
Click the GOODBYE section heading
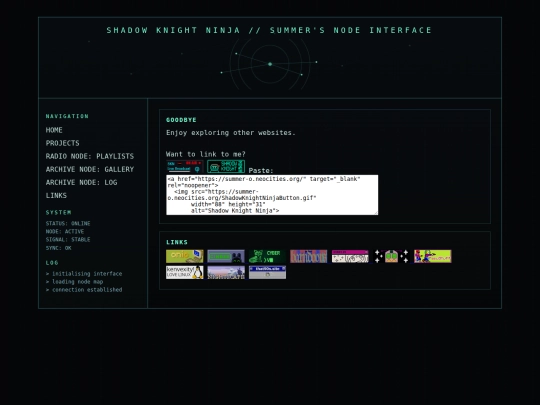point(181,120)
